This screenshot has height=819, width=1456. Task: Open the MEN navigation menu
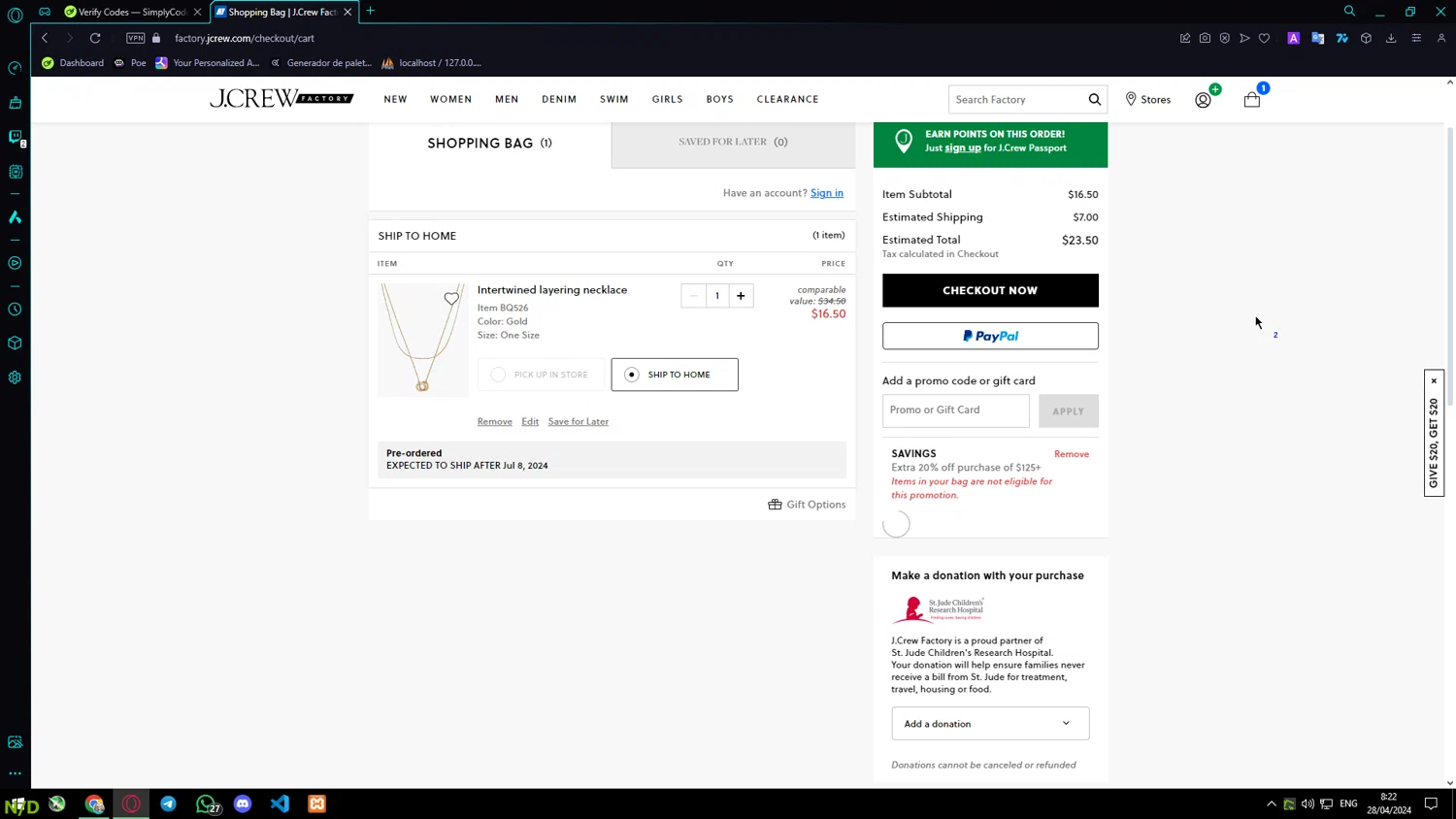coord(507,99)
